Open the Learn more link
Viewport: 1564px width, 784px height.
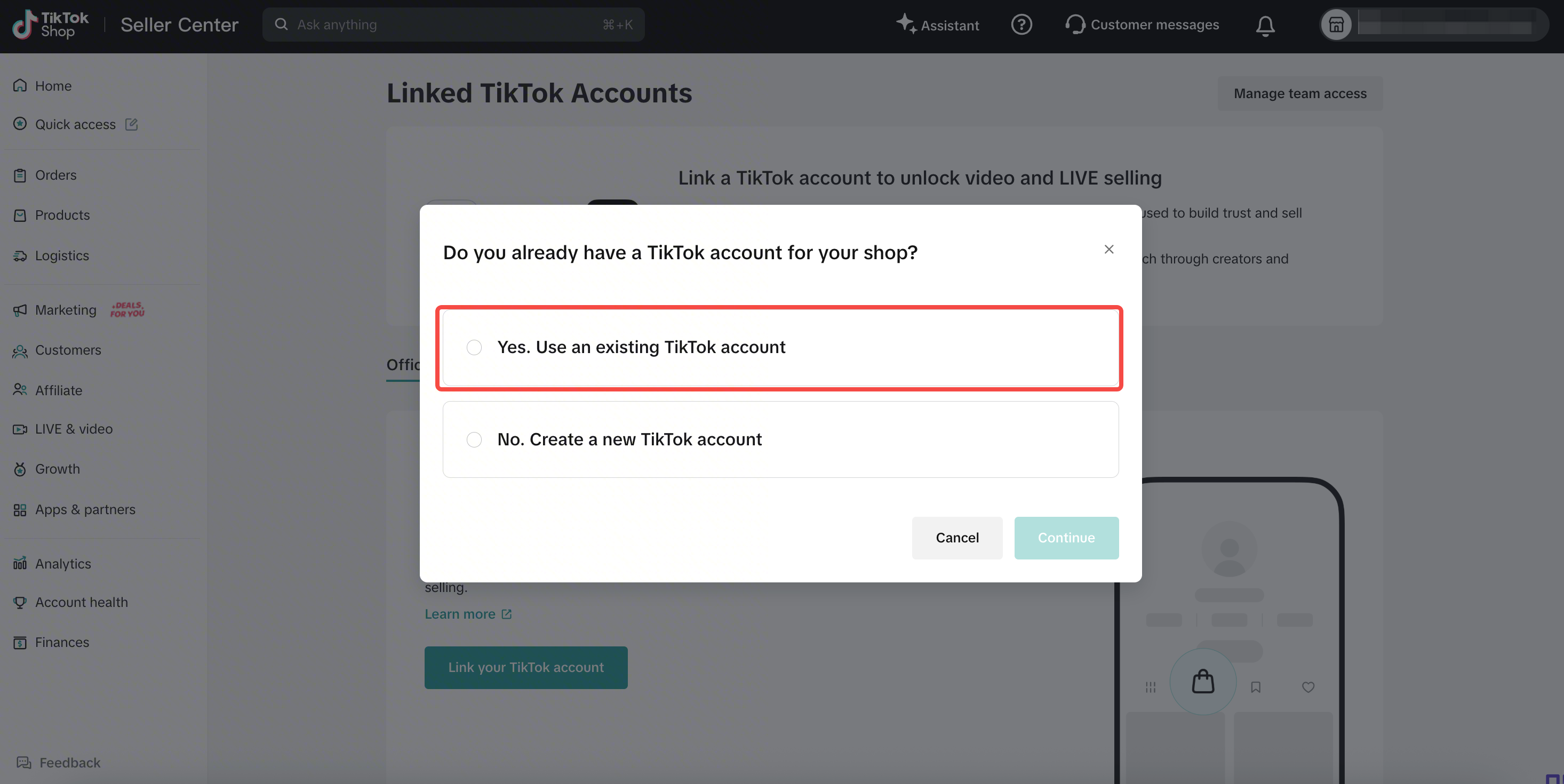tap(468, 614)
